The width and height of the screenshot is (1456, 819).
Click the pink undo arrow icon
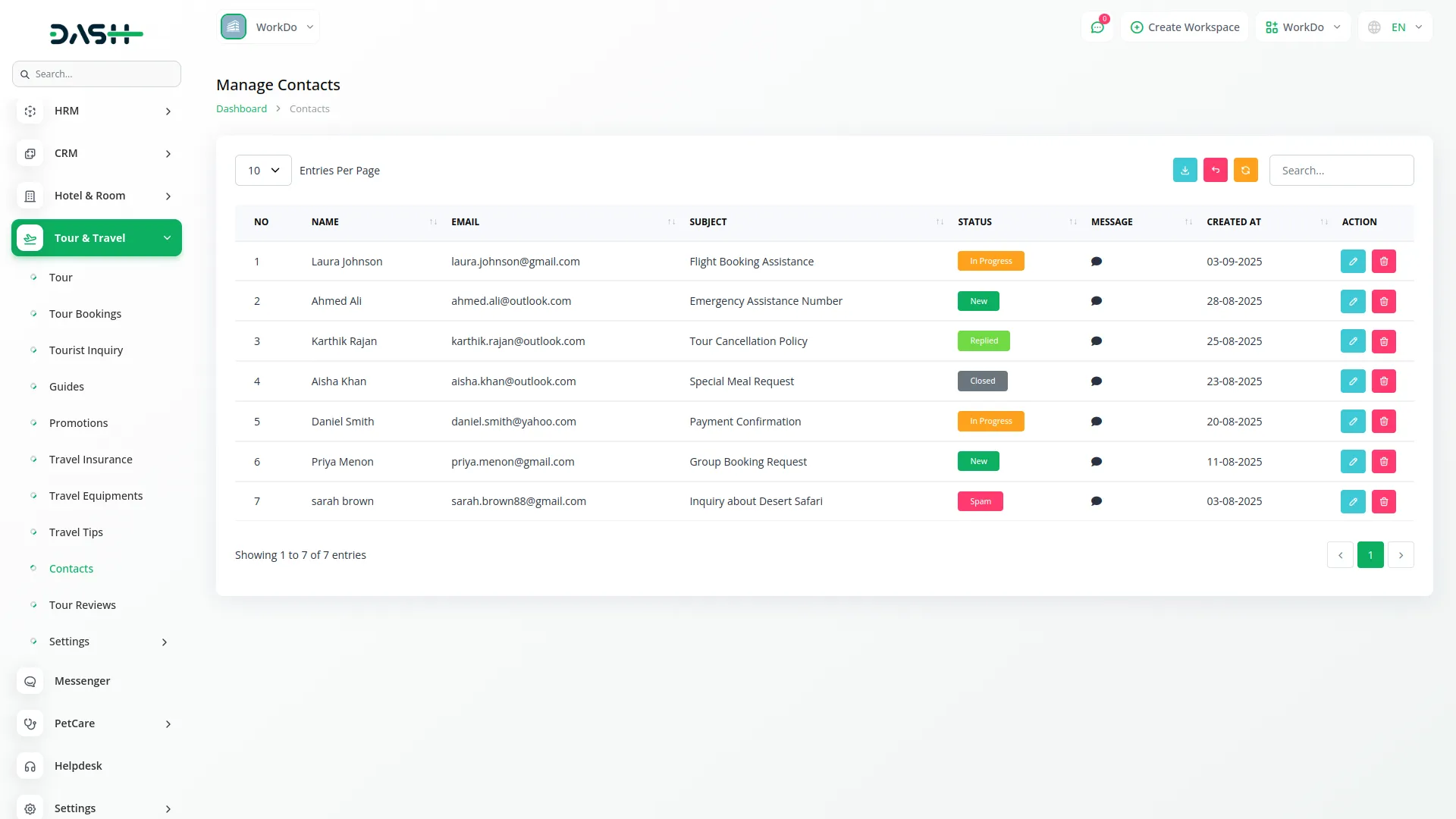coord(1215,170)
